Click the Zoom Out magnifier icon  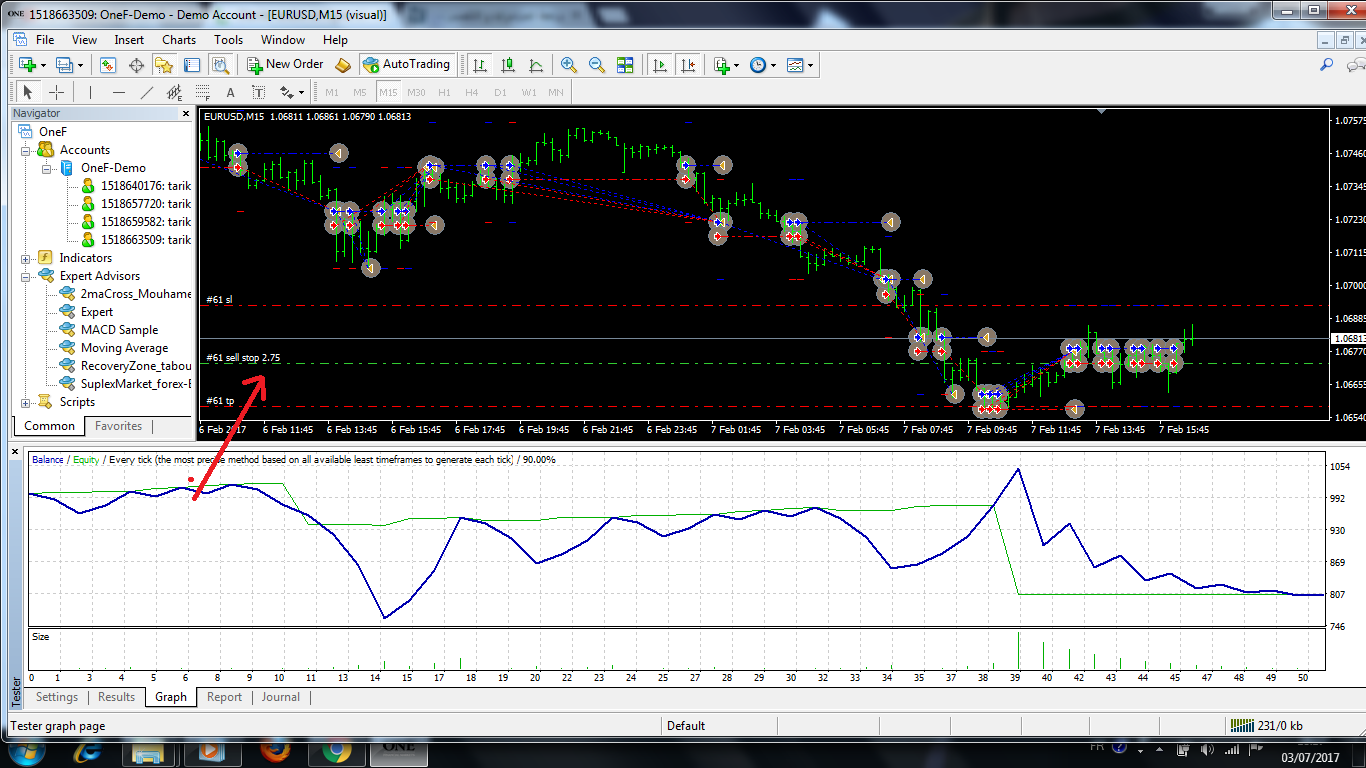click(597, 65)
